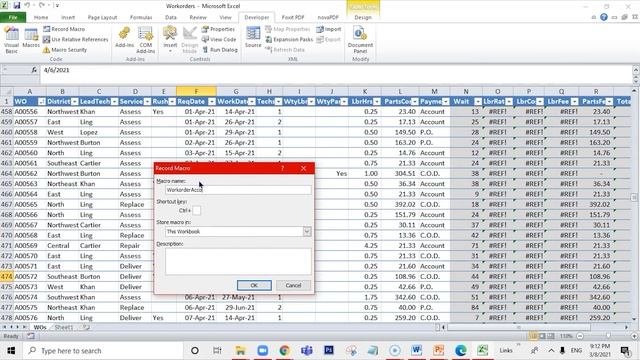Click the Save icon in quick access toolbar
This screenshot has width=640, height=360.
click(17, 6)
